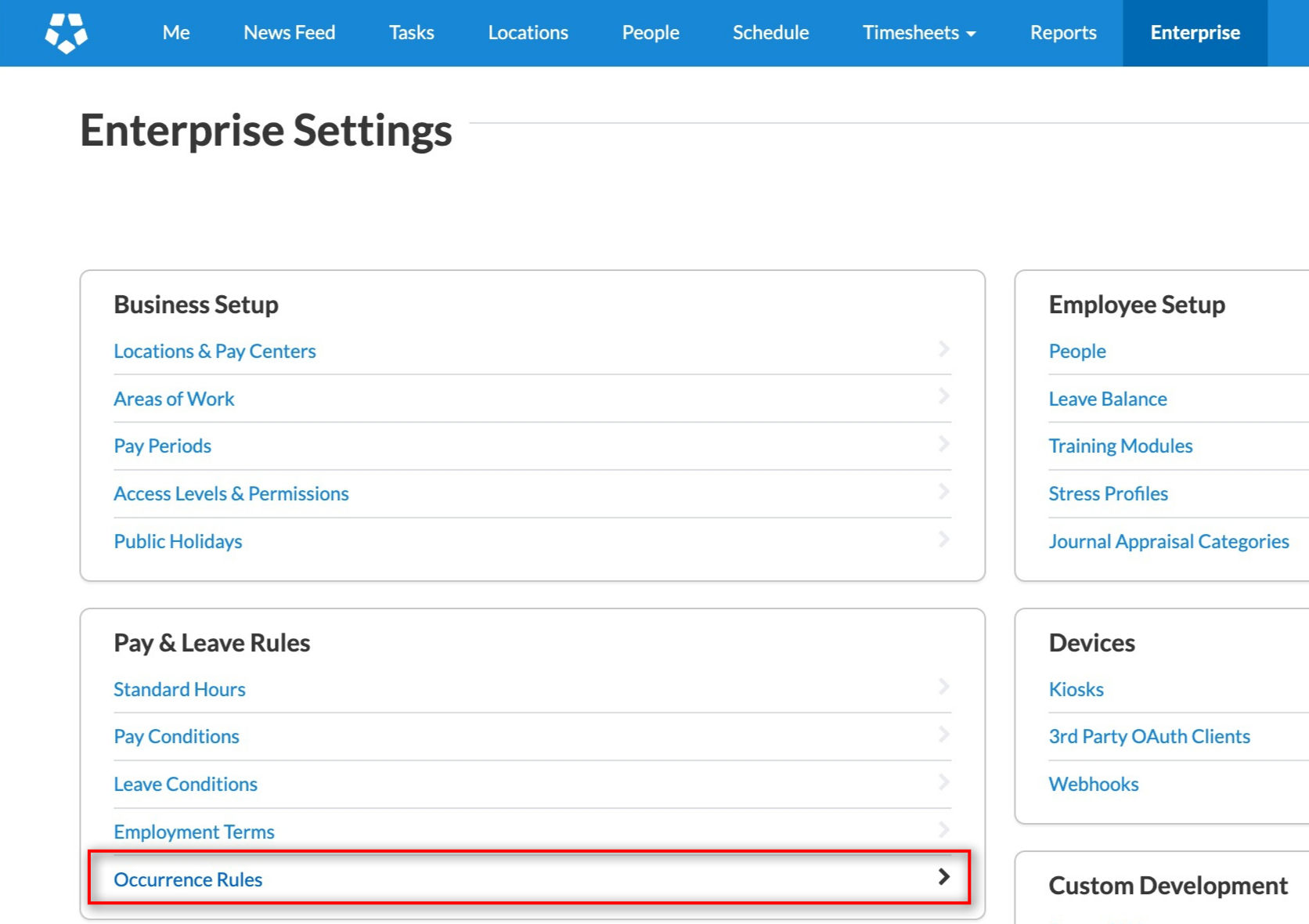This screenshot has height=924, width=1309.
Task: Click chevron arrow beside Pay Conditions
Action: coord(943,735)
